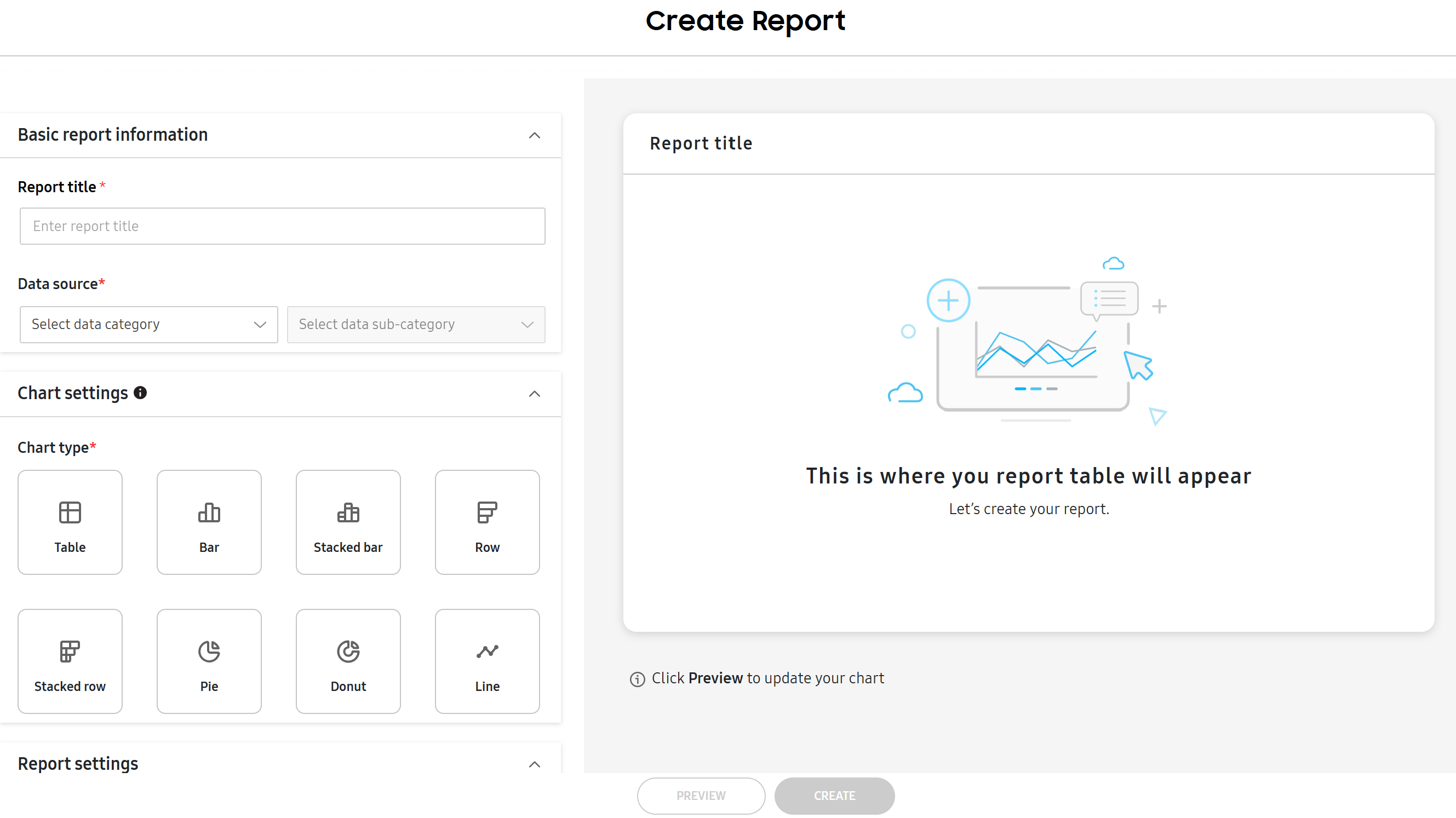Click the Data source label

click(x=61, y=284)
